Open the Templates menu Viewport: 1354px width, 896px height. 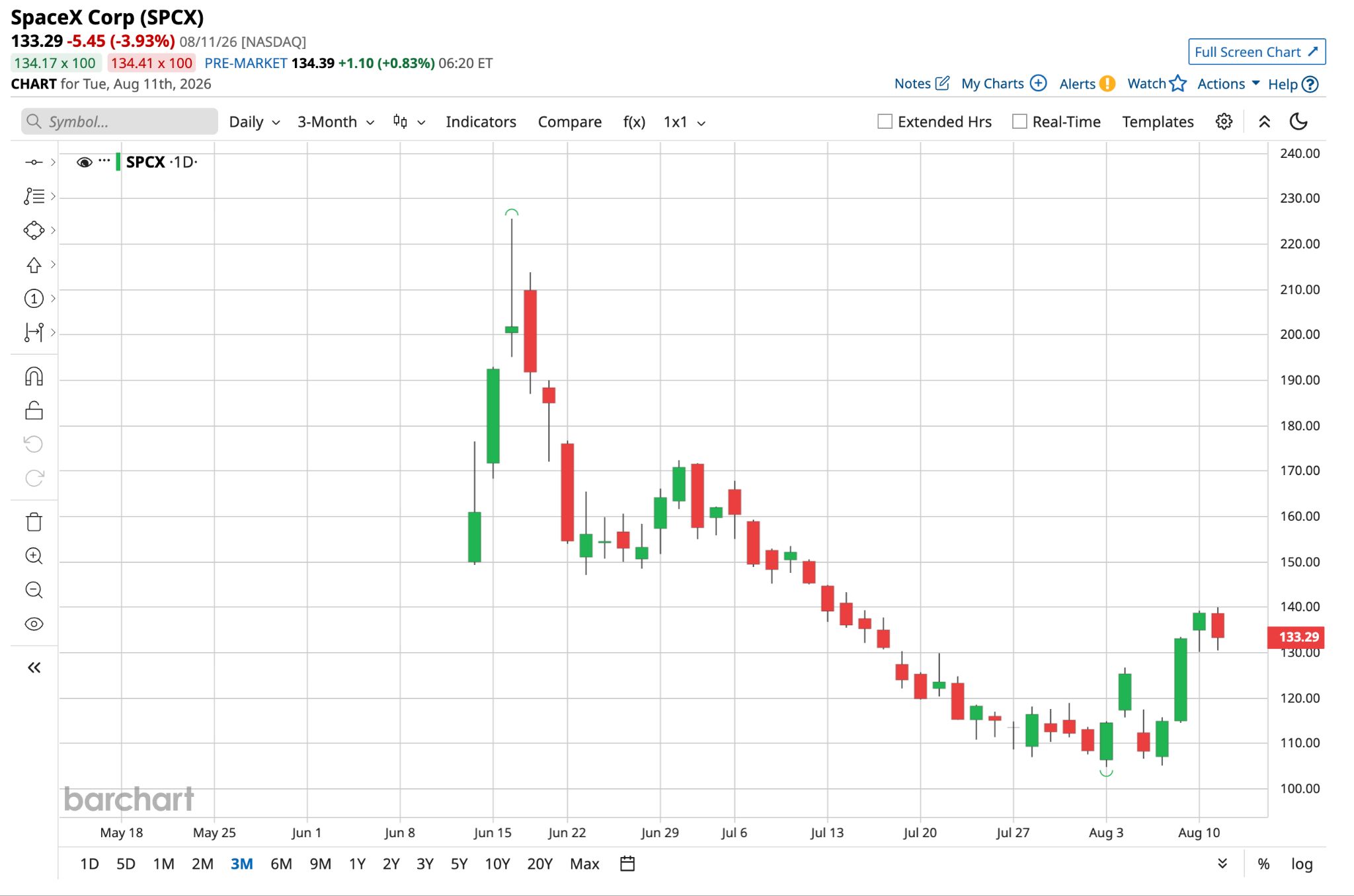click(1158, 122)
